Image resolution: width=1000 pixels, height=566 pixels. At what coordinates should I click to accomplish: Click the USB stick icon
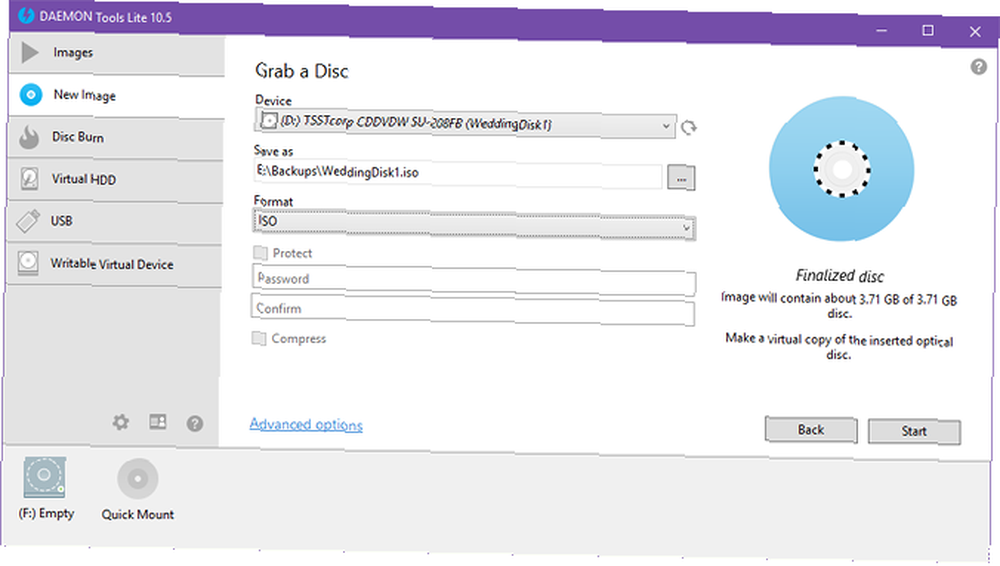[x=28, y=221]
